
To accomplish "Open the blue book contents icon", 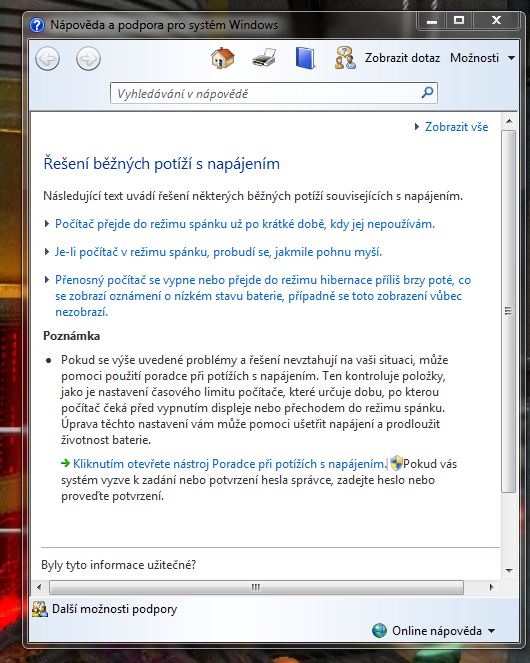I will click(305, 58).
